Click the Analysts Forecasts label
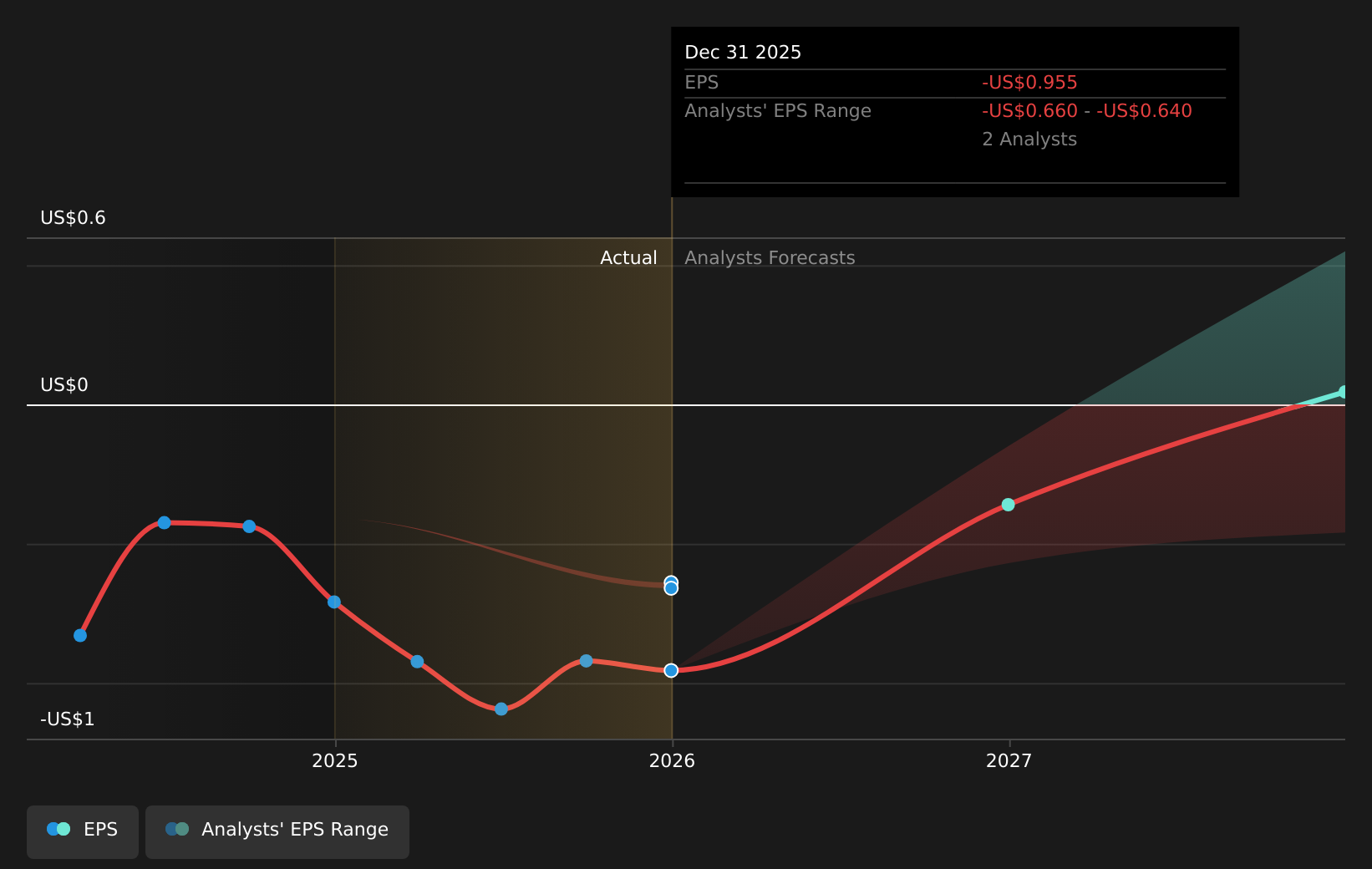This screenshot has width=1372, height=869. tap(770, 258)
